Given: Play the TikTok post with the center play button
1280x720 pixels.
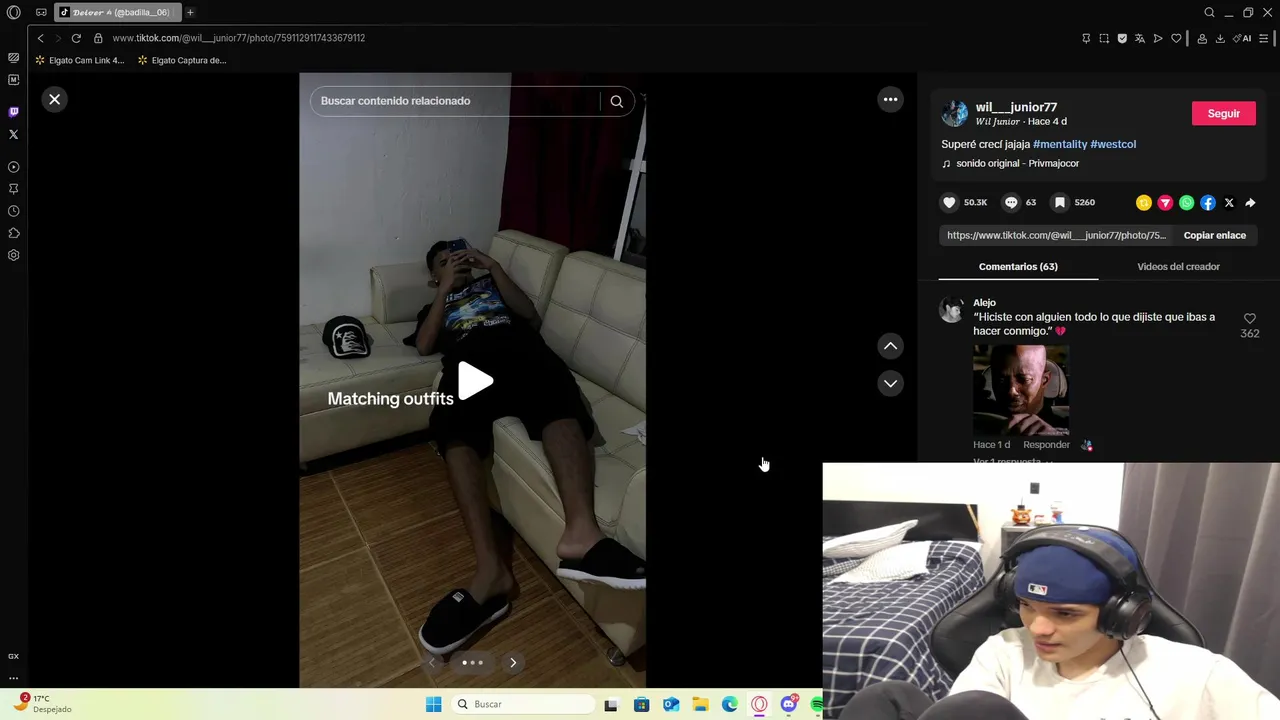Looking at the screenshot, I should point(475,380).
